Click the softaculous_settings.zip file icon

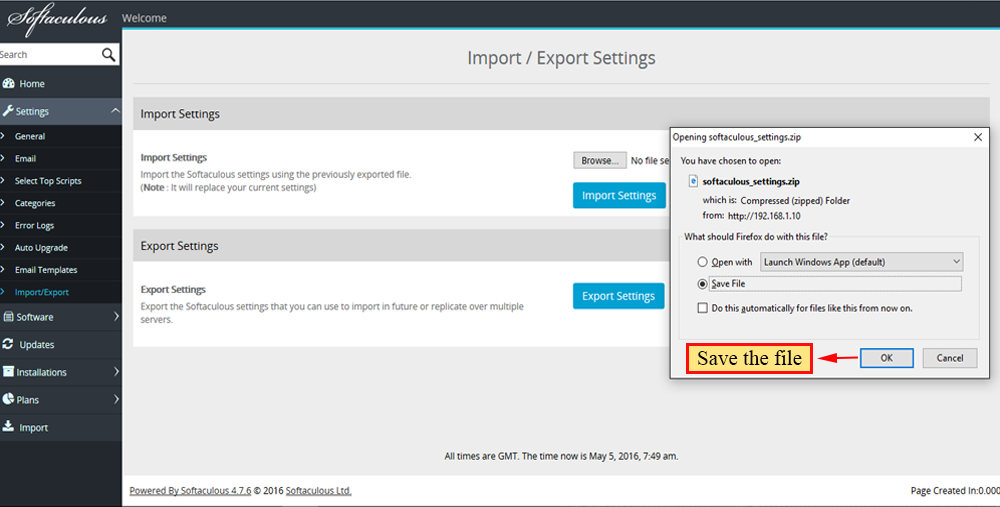pos(693,182)
